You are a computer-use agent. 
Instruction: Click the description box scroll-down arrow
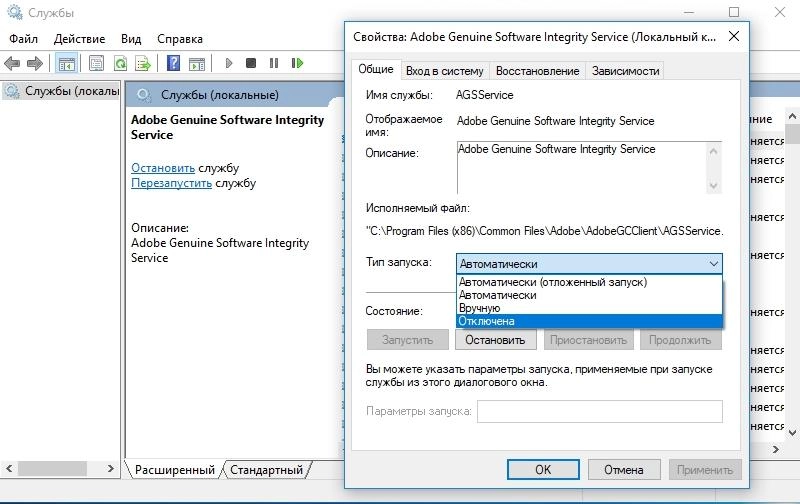click(713, 186)
